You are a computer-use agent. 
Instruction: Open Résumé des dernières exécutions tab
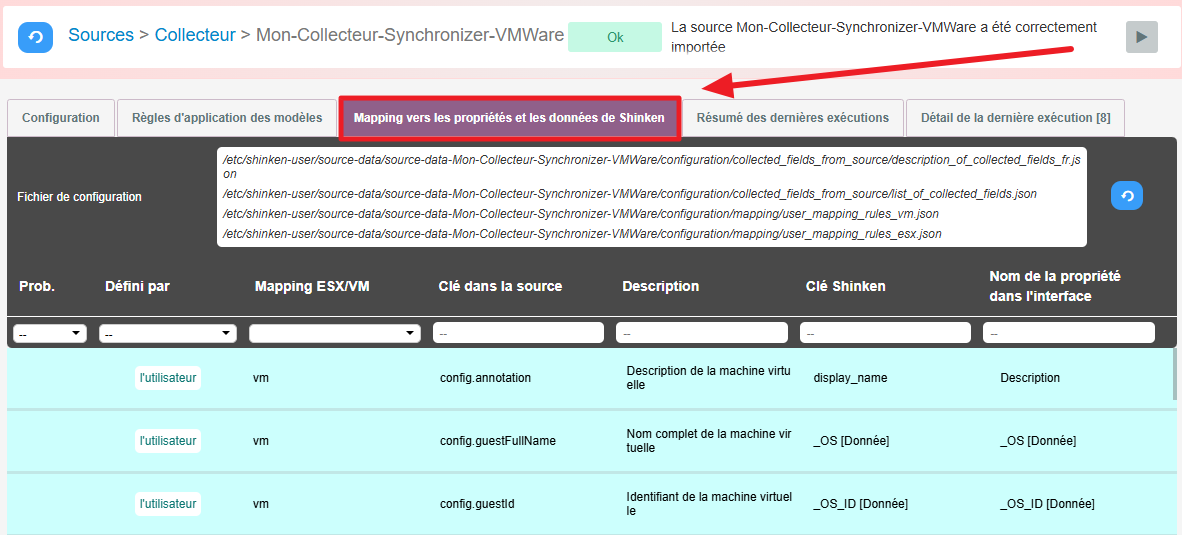tap(793, 118)
